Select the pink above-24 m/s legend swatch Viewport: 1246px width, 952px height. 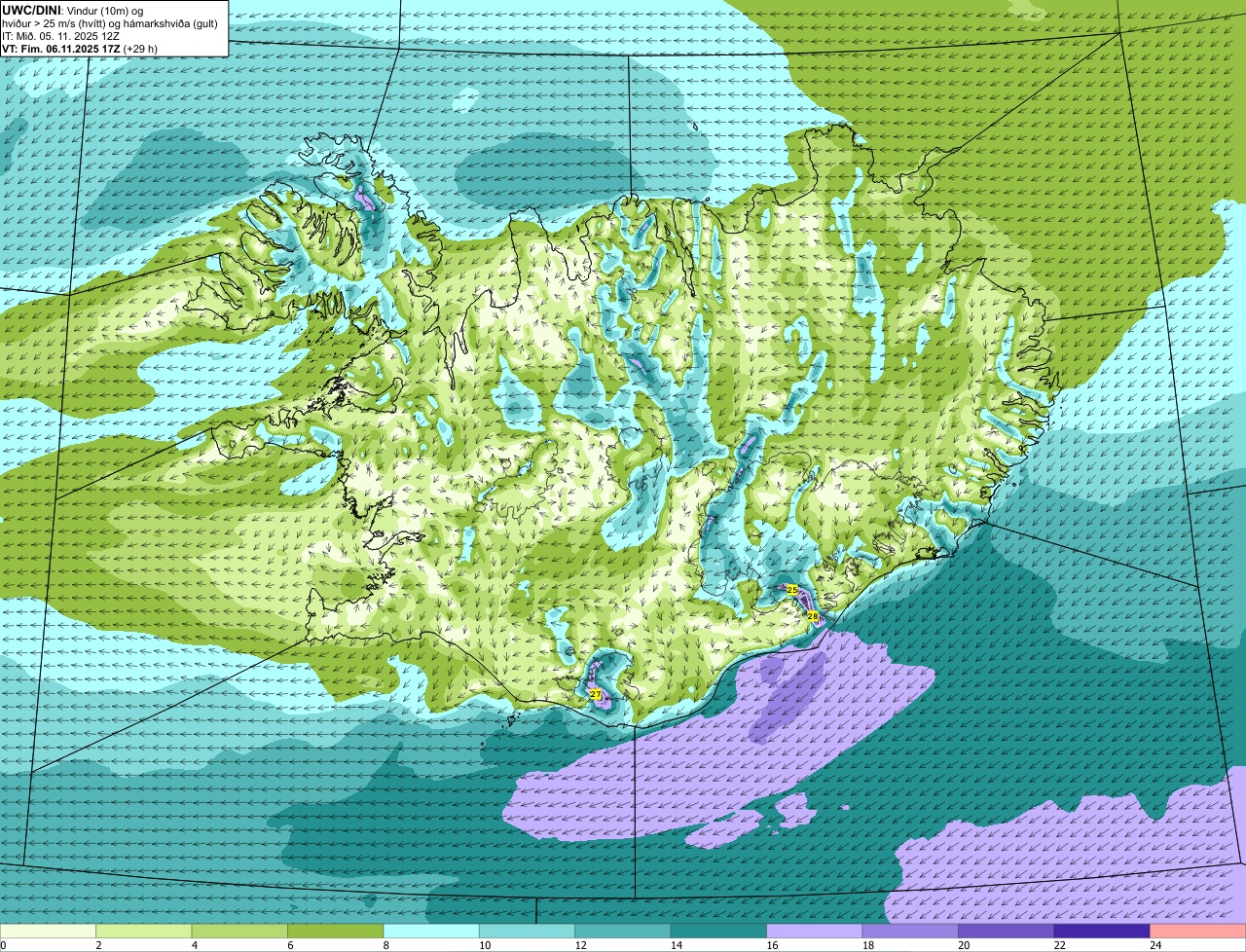(x=1198, y=932)
